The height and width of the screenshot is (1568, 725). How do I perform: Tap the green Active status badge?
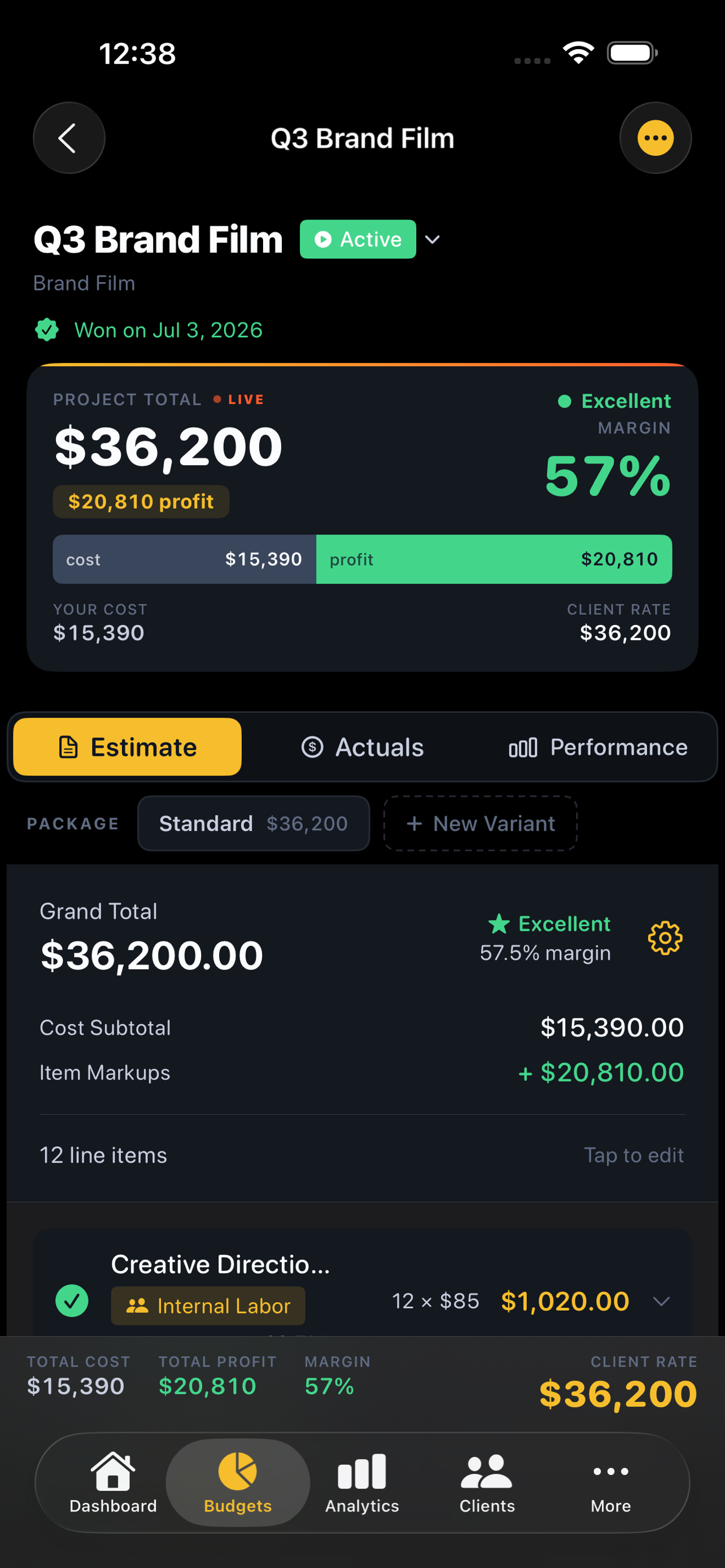click(357, 239)
